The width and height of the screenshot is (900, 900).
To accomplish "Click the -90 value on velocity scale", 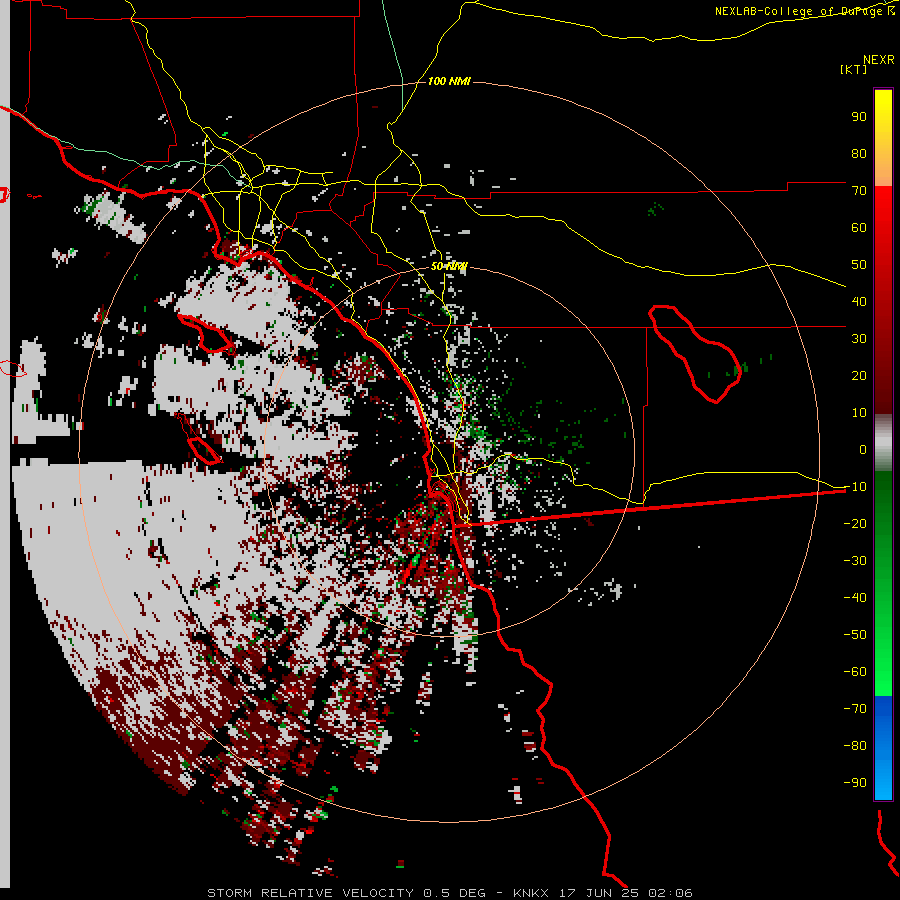I will (x=855, y=783).
